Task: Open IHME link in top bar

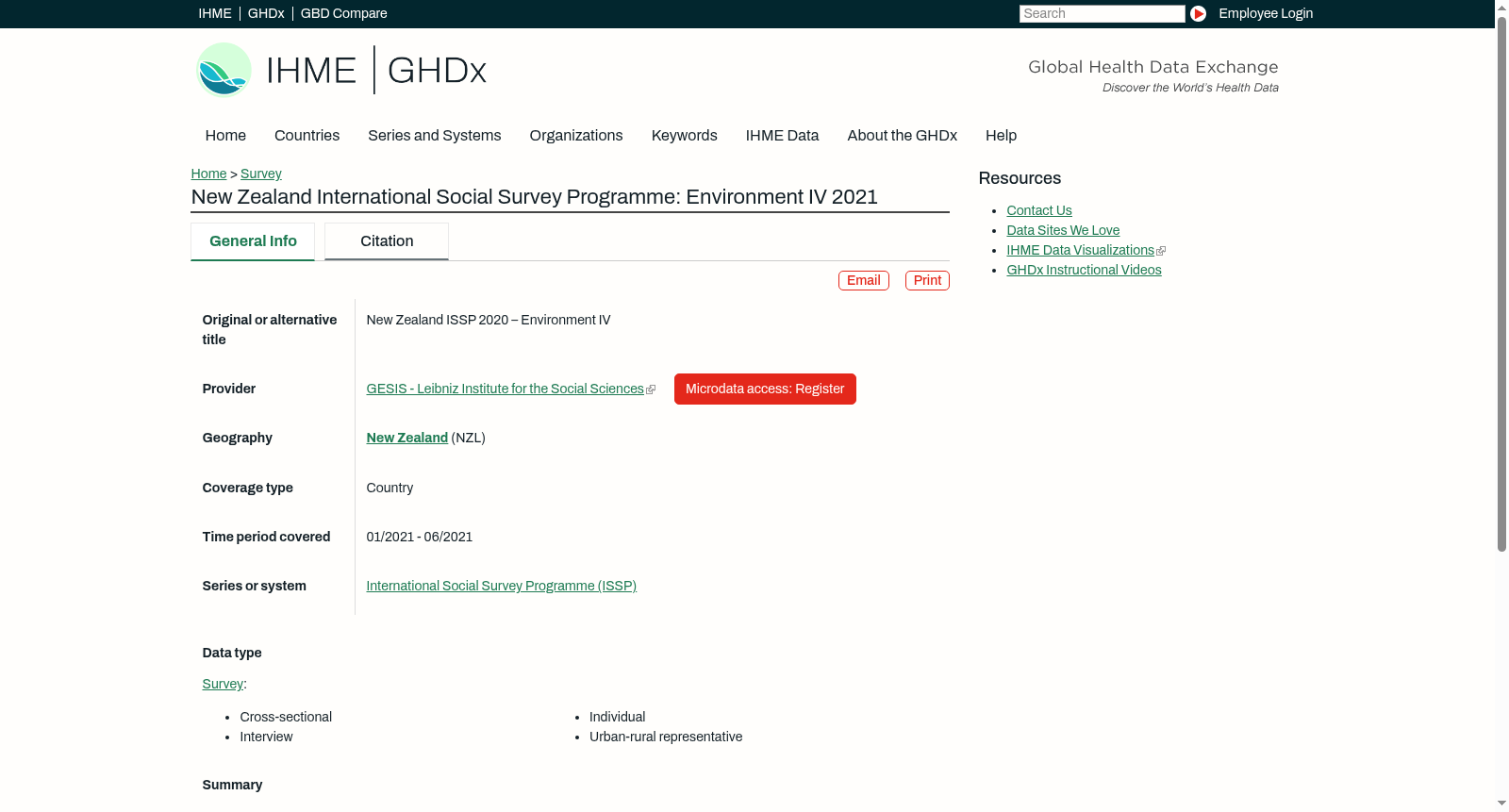Action: pos(215,13)
